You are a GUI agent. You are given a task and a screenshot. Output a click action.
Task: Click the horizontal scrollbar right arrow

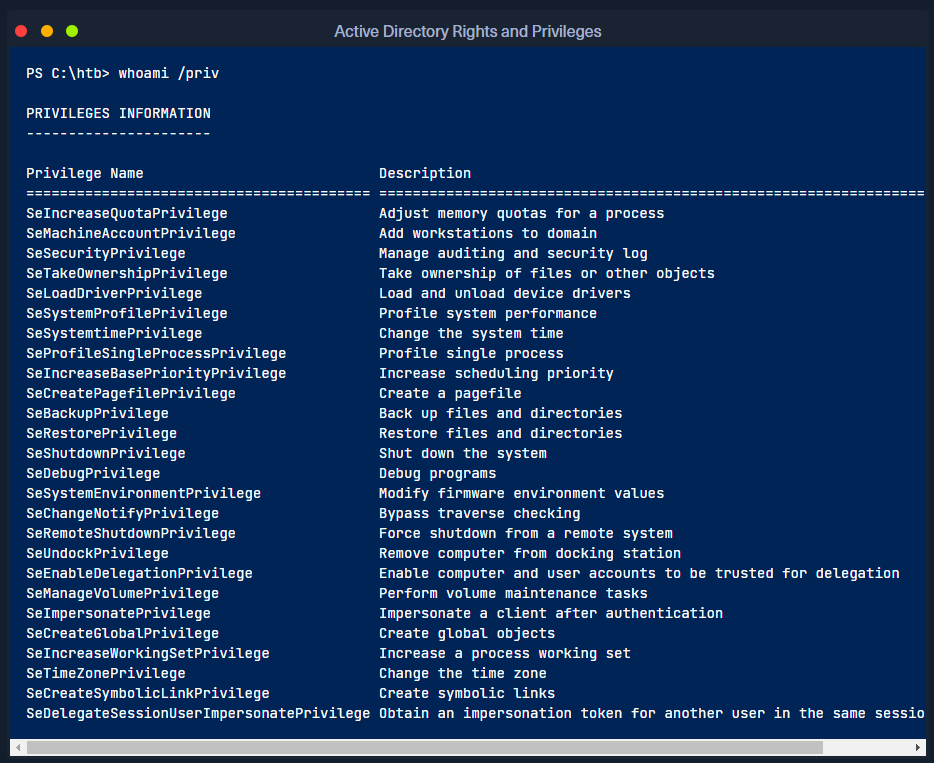point(917,747)
